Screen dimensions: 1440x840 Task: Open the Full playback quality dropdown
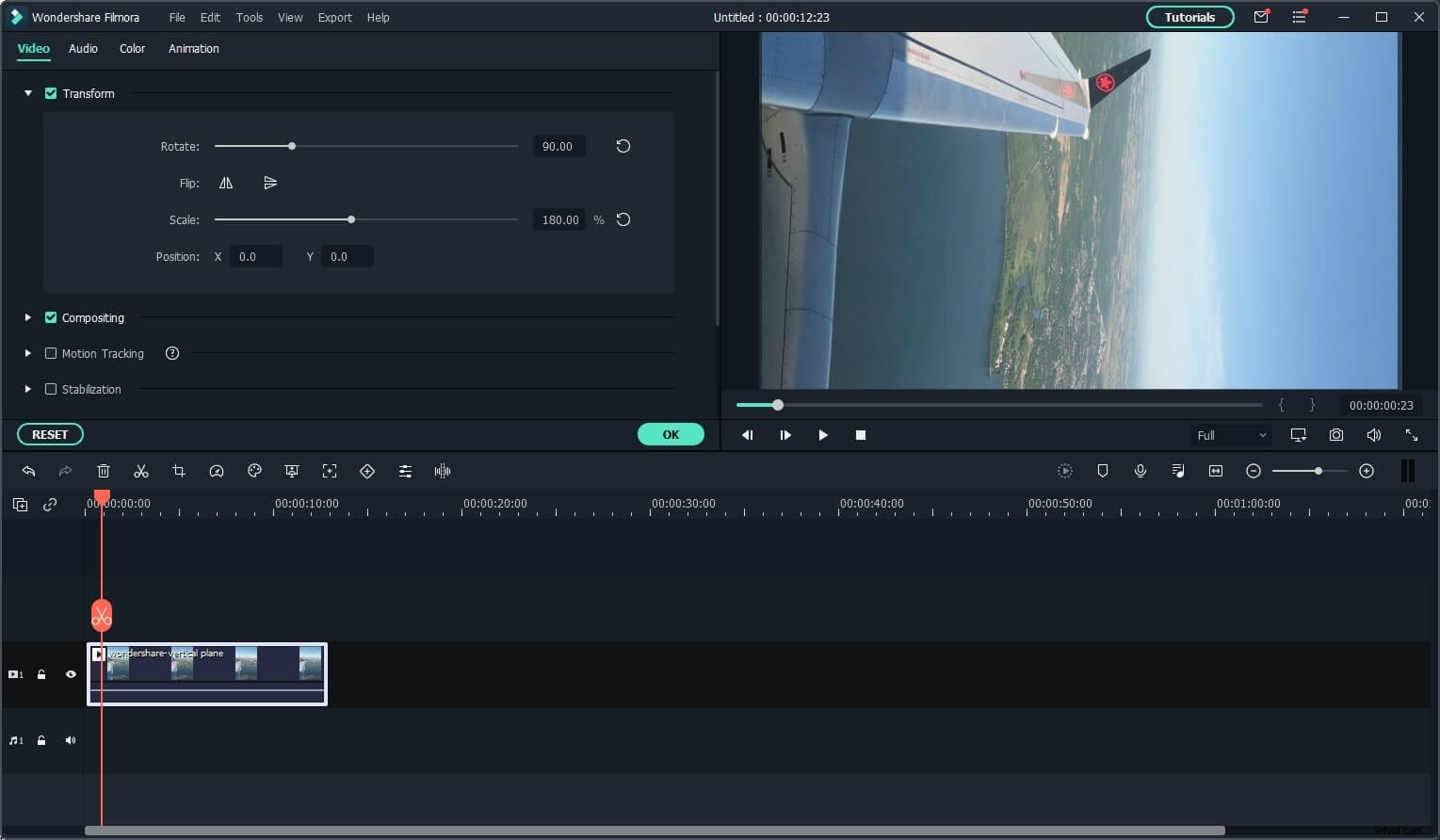pyautogui.click(x=1230, y=435)
